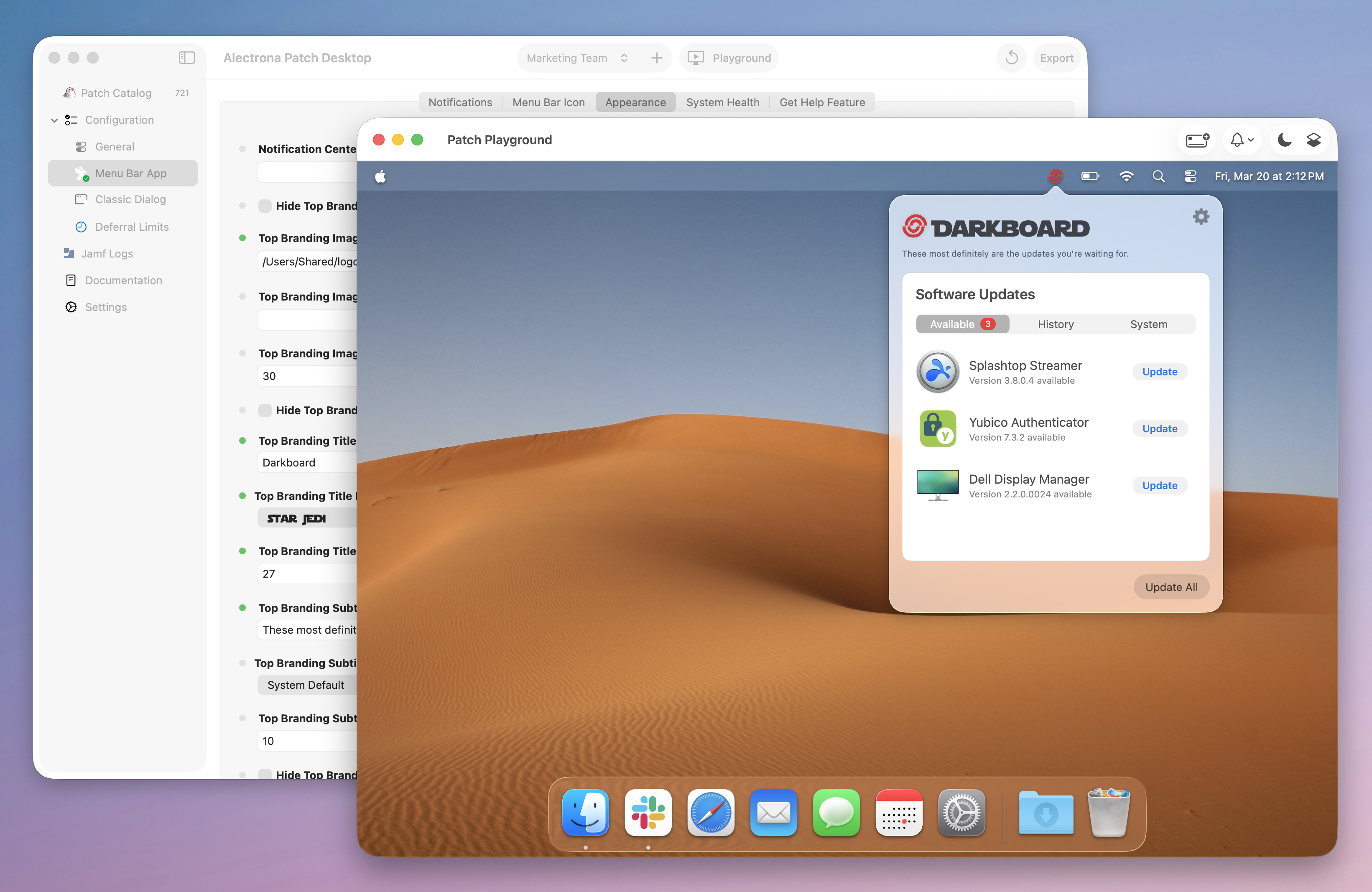1372x892 pixels.
Task: Open the Marketing Team configuration dropdown
Action: 577,58
